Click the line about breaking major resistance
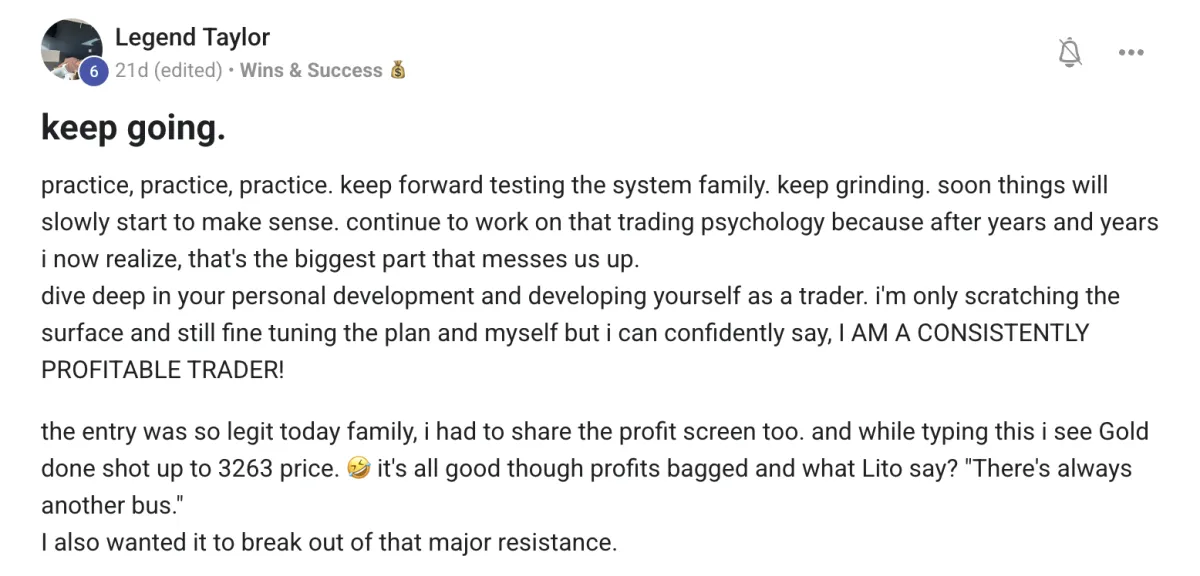 click(329, 543)
